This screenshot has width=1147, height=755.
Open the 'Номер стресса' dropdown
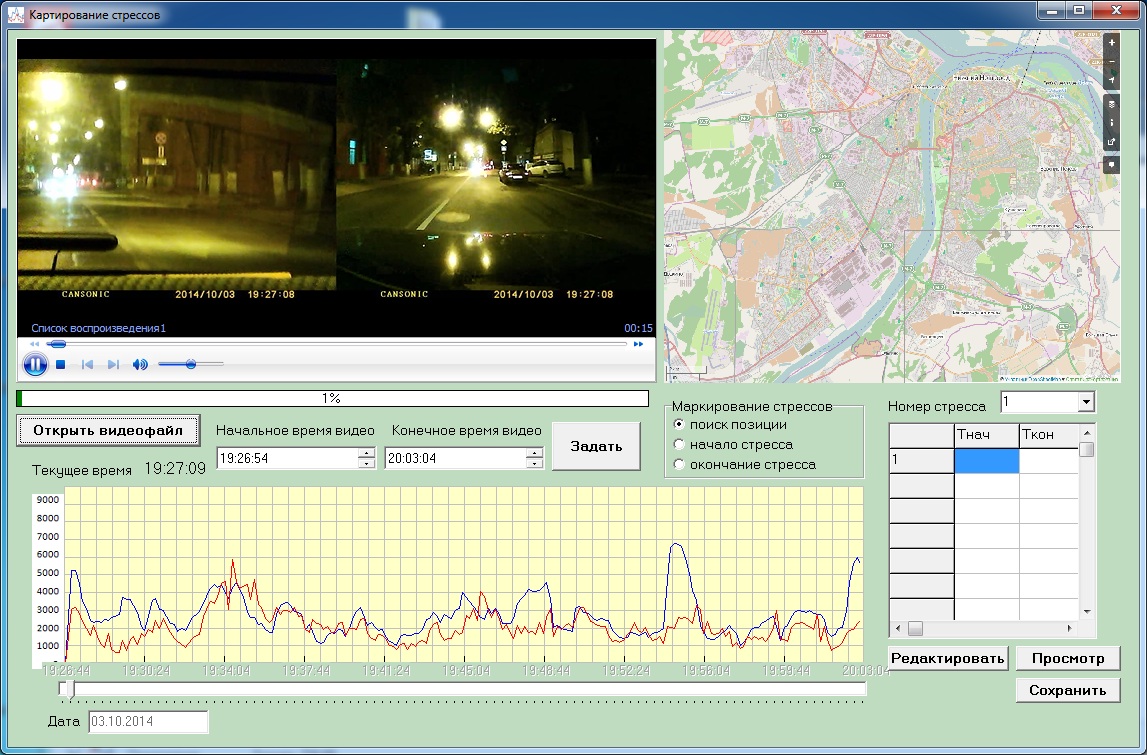[1086, 402]
